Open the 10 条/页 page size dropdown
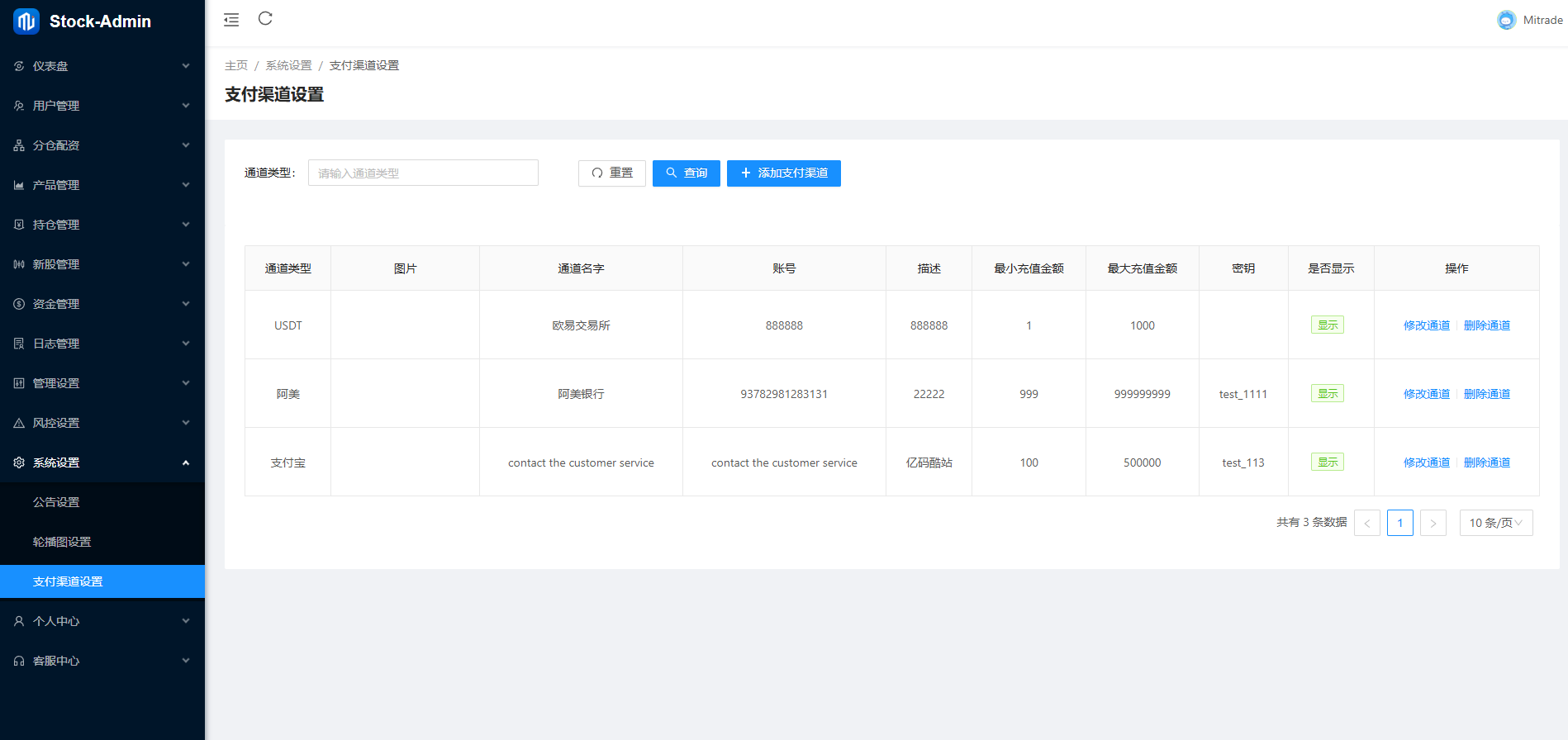 [1495, 523]
